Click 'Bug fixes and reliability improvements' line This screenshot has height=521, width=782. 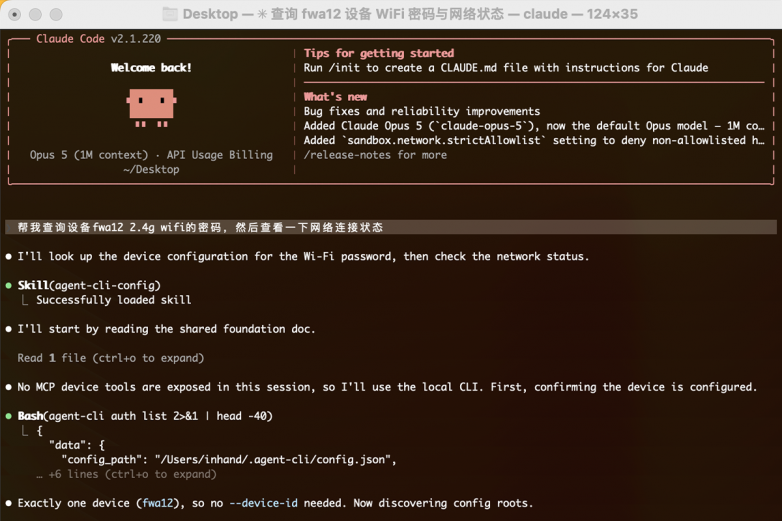click(x=422, y=111)
